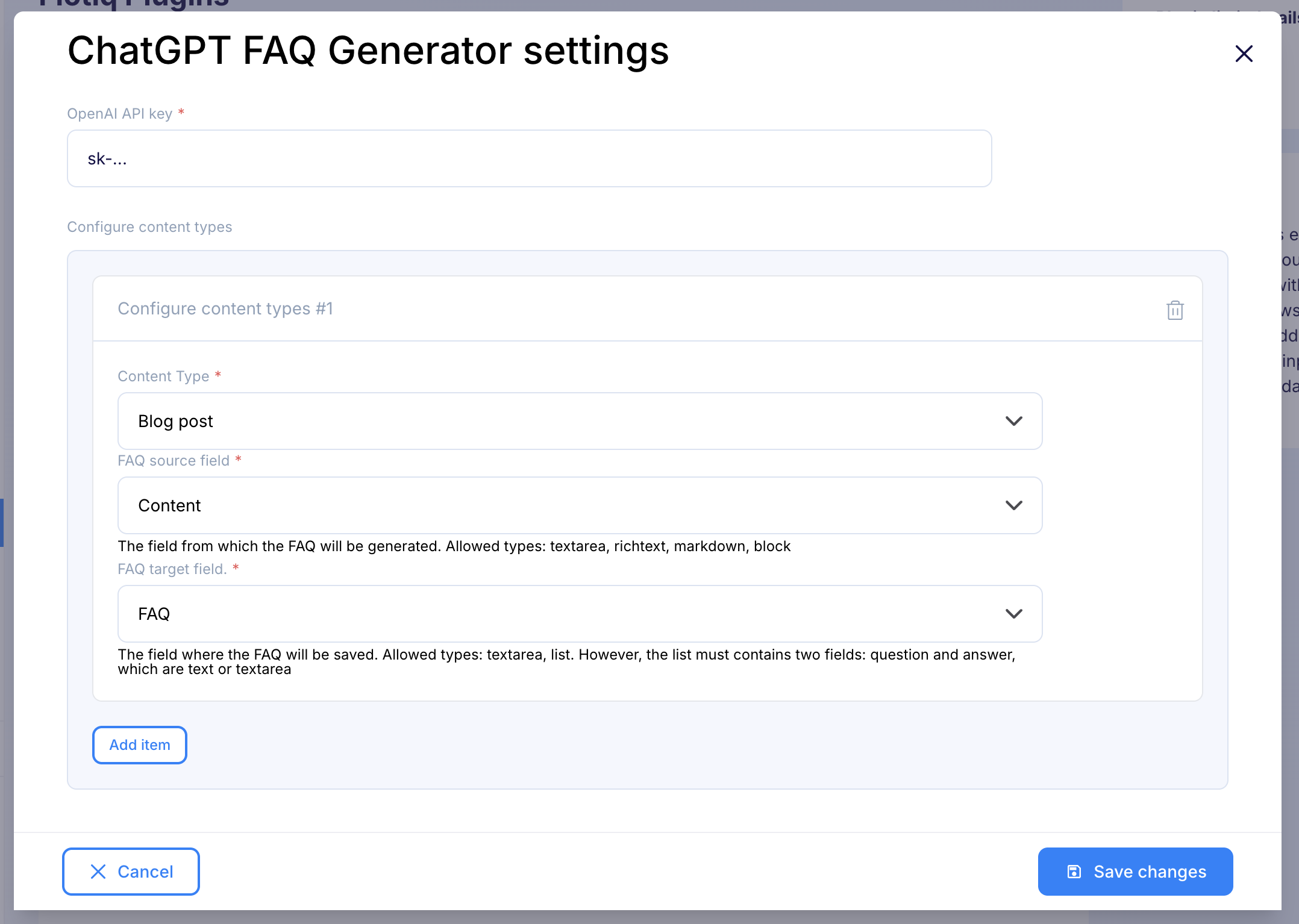This screenshot has width=1299, height=924.
Task: Click the chevron arrow on Blog post dropdown
Action: [1014, 421]
